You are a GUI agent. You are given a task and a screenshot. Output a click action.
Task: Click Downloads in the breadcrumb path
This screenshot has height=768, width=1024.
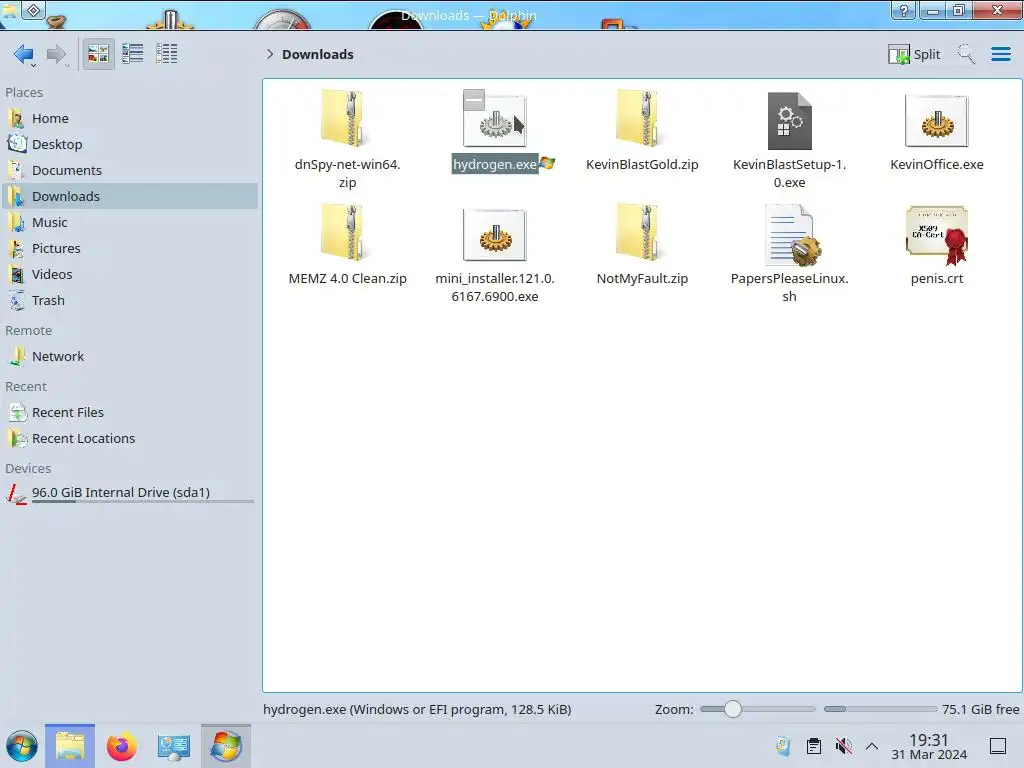[x=318, y=54]
